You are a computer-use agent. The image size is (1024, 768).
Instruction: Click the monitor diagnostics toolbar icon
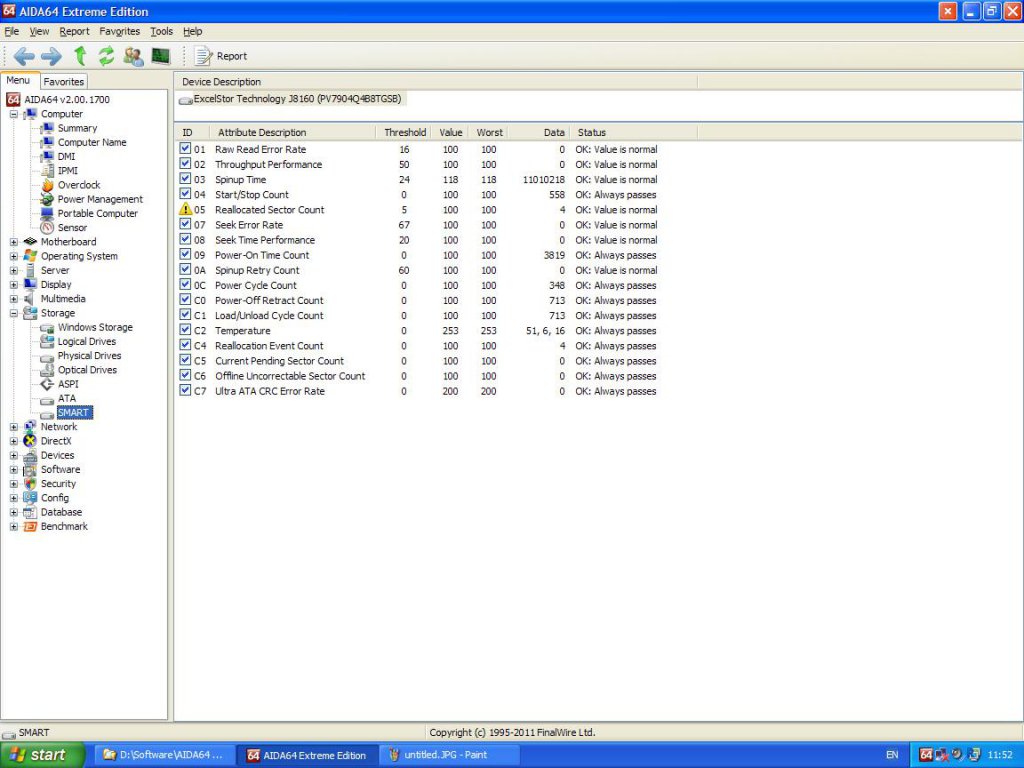coord(161,56)
